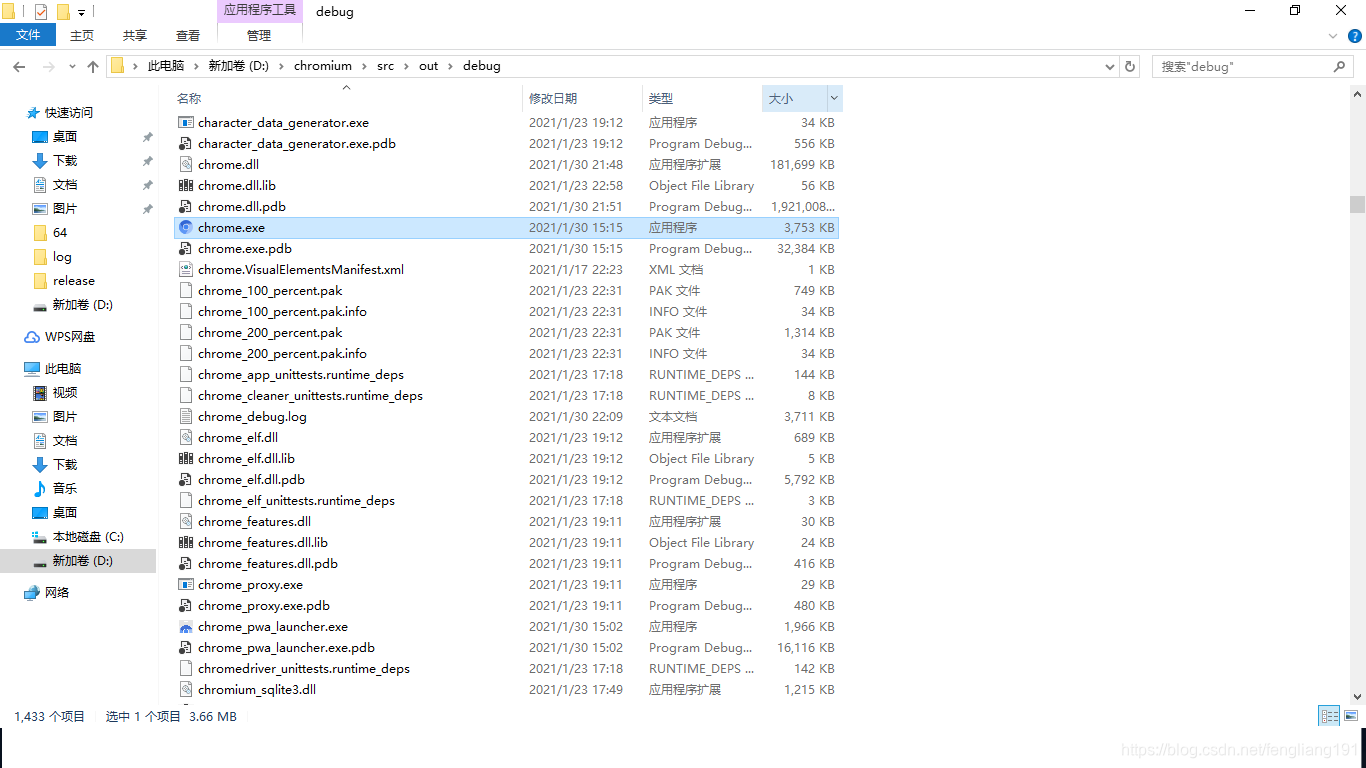Image resolution: width=1366 pixels, height=768 pixels.
Task: Open the 管理 ribbon tab
Action: click(259, 35)
